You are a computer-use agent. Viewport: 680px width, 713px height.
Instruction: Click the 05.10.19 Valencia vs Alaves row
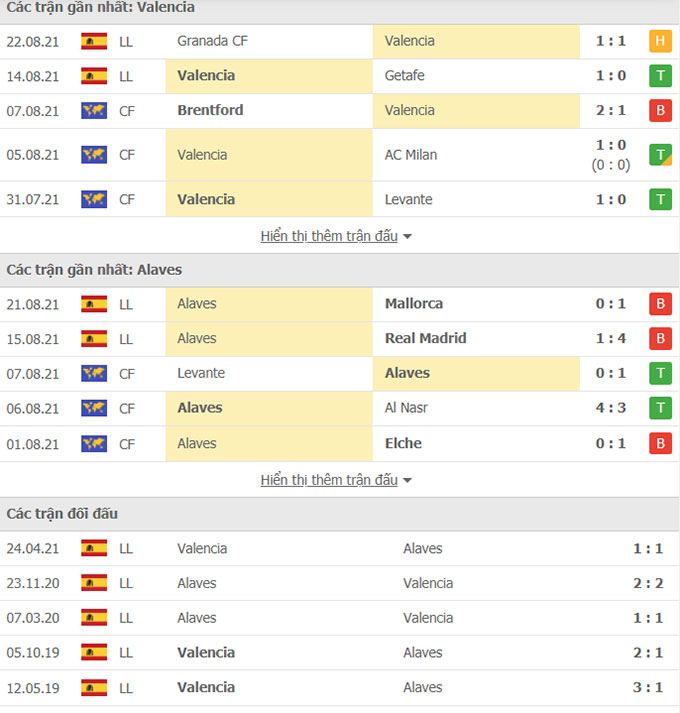[340, 653]
